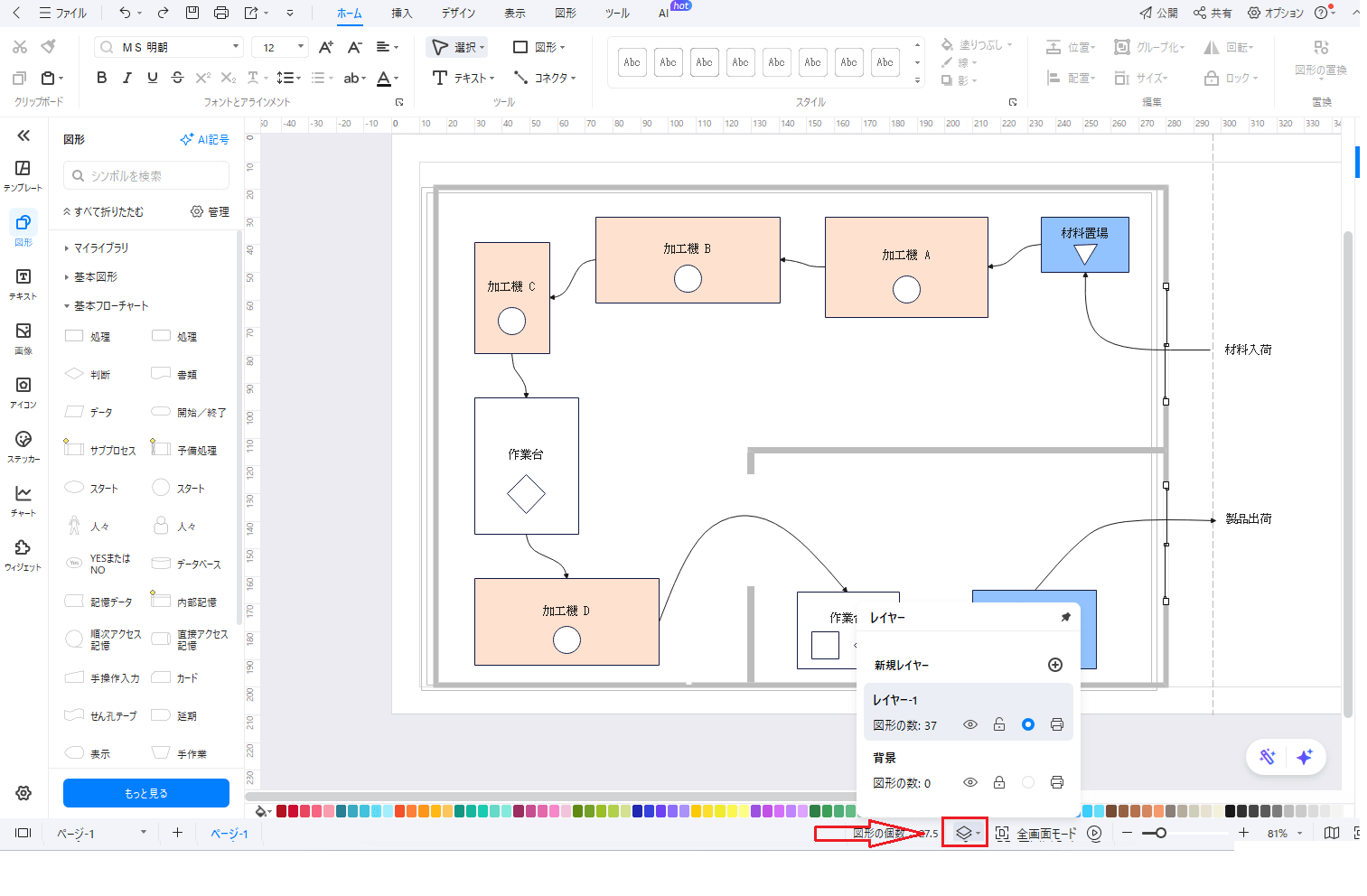Open the font size dropdown
This screenshot has height=896, width=1367.
click(x=301, y=47)
